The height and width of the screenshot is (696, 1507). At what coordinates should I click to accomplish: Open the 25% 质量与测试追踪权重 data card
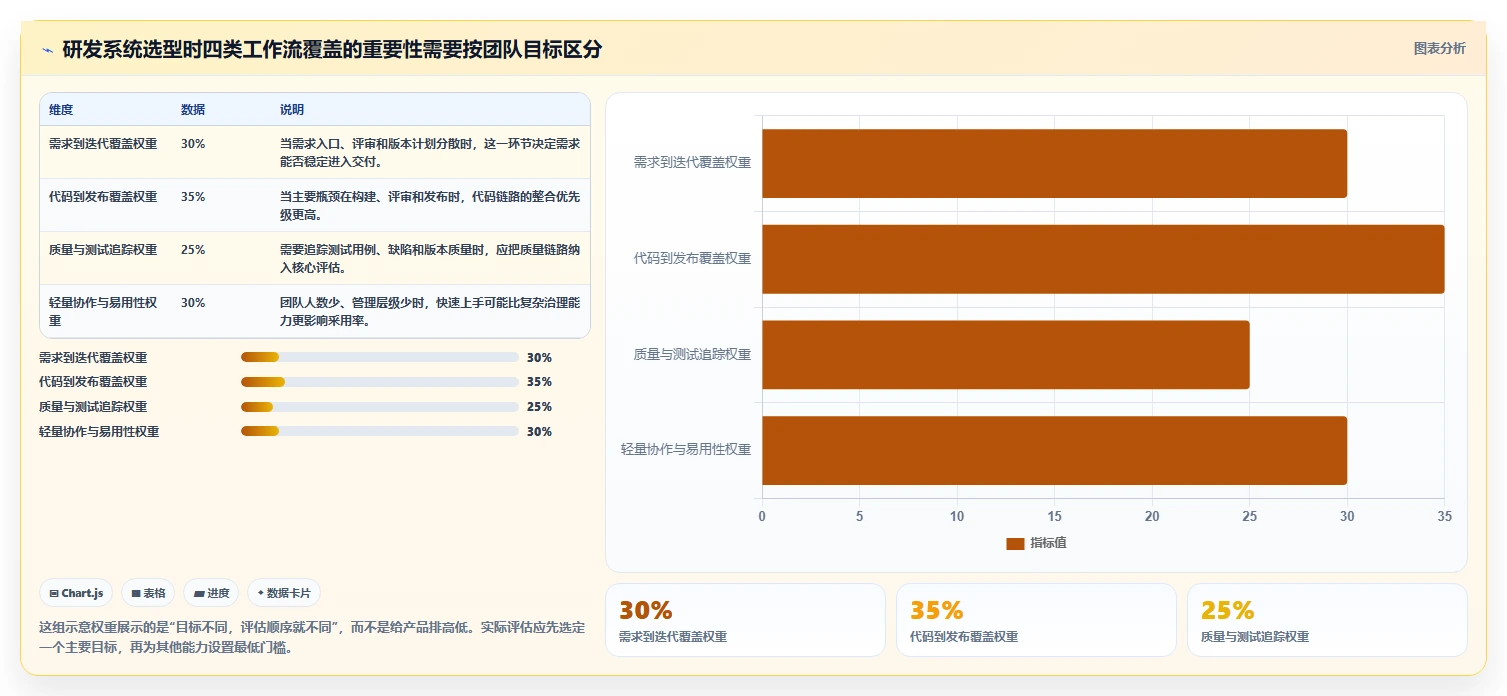click(1327, 620)
